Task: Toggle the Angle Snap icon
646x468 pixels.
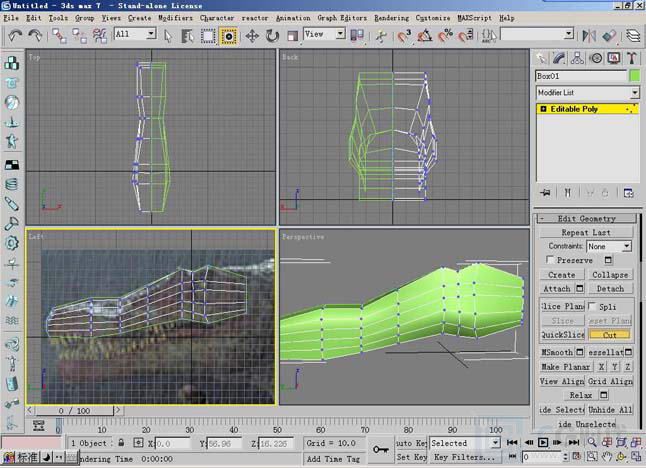Action: (x=425, y=36)
